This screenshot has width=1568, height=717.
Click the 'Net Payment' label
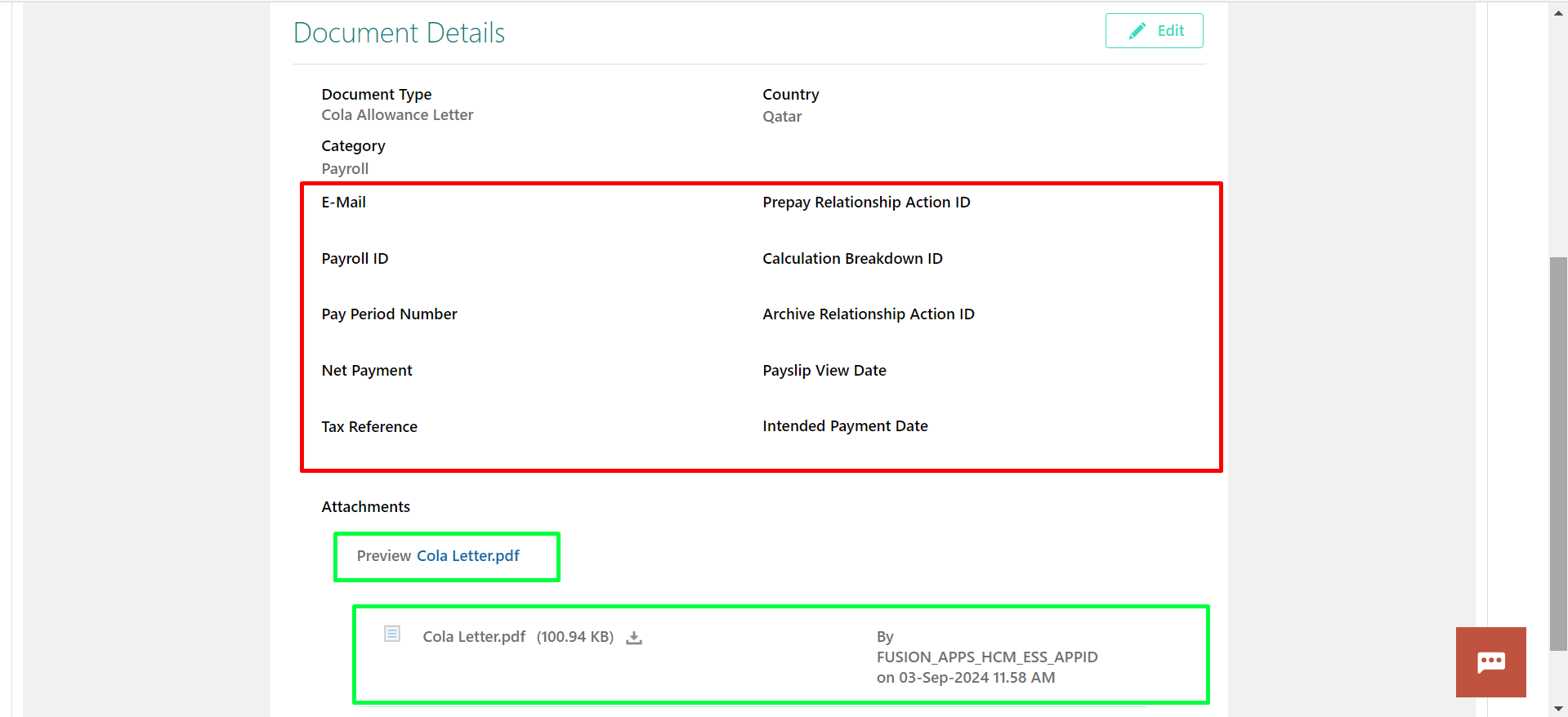pos(367,371)
